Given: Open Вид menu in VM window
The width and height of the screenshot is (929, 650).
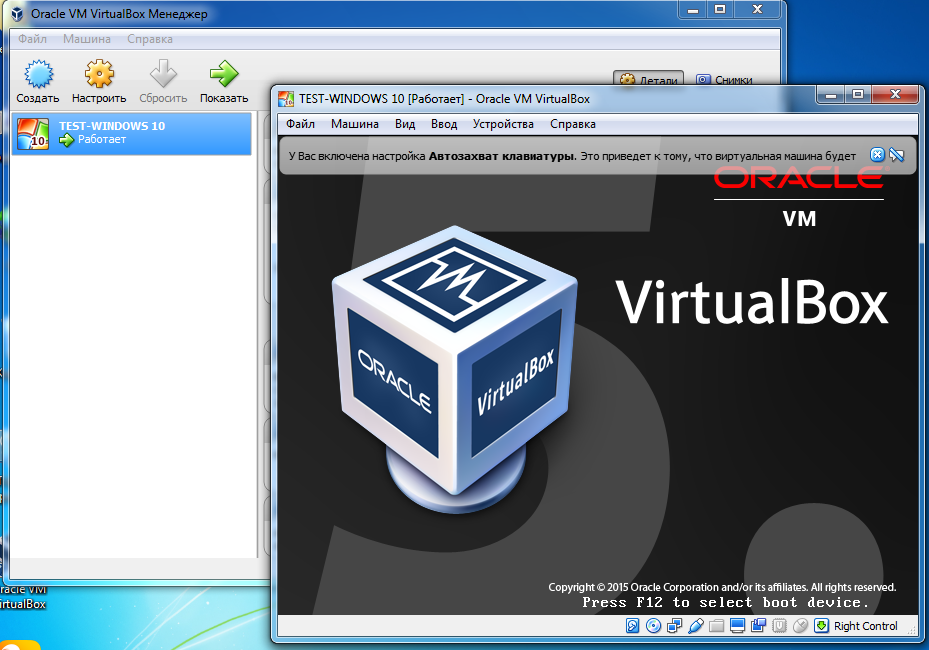Looking at the screenshot, I should pos(405,124).
